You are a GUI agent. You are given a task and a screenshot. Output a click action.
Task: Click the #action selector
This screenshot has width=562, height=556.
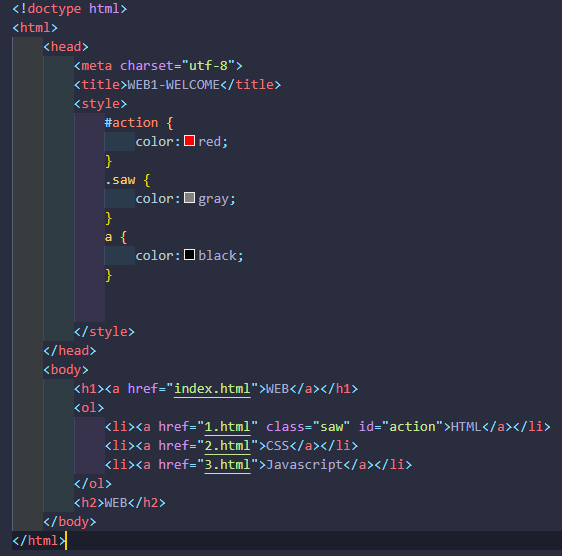tap(131, 123)
